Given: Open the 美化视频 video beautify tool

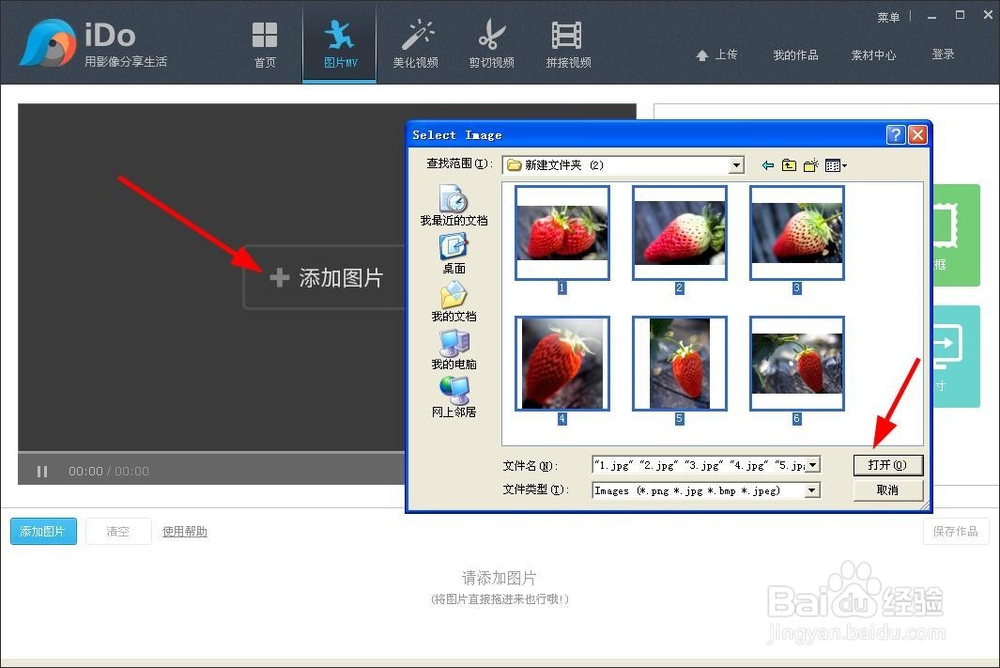Looking at the screenshot, I should click(x=417, y=42).
